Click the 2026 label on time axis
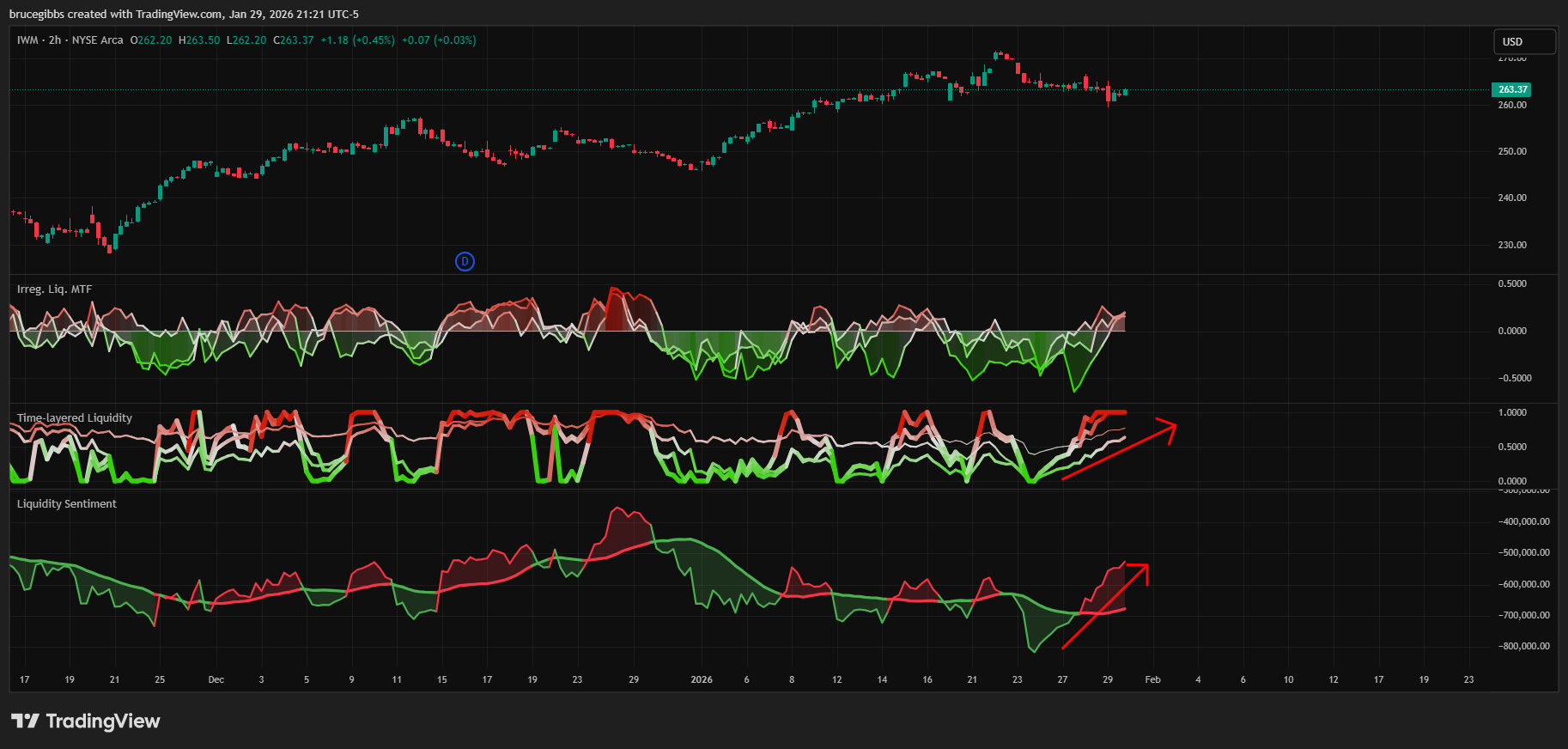Viewport: 1568px width, 749px height. click(x=702, y=679)
